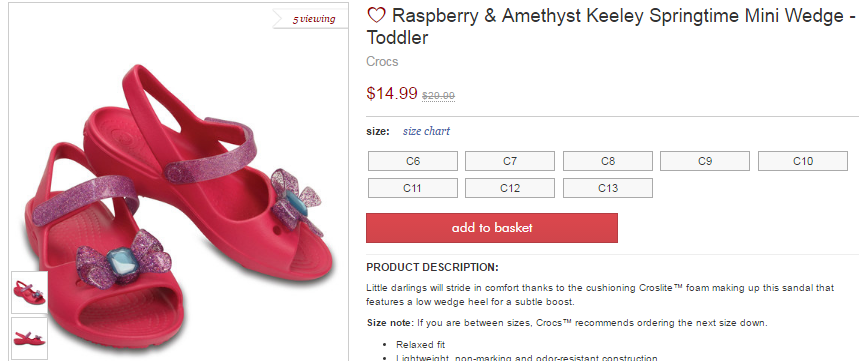Open the size chart link

(x=426, y=131)
